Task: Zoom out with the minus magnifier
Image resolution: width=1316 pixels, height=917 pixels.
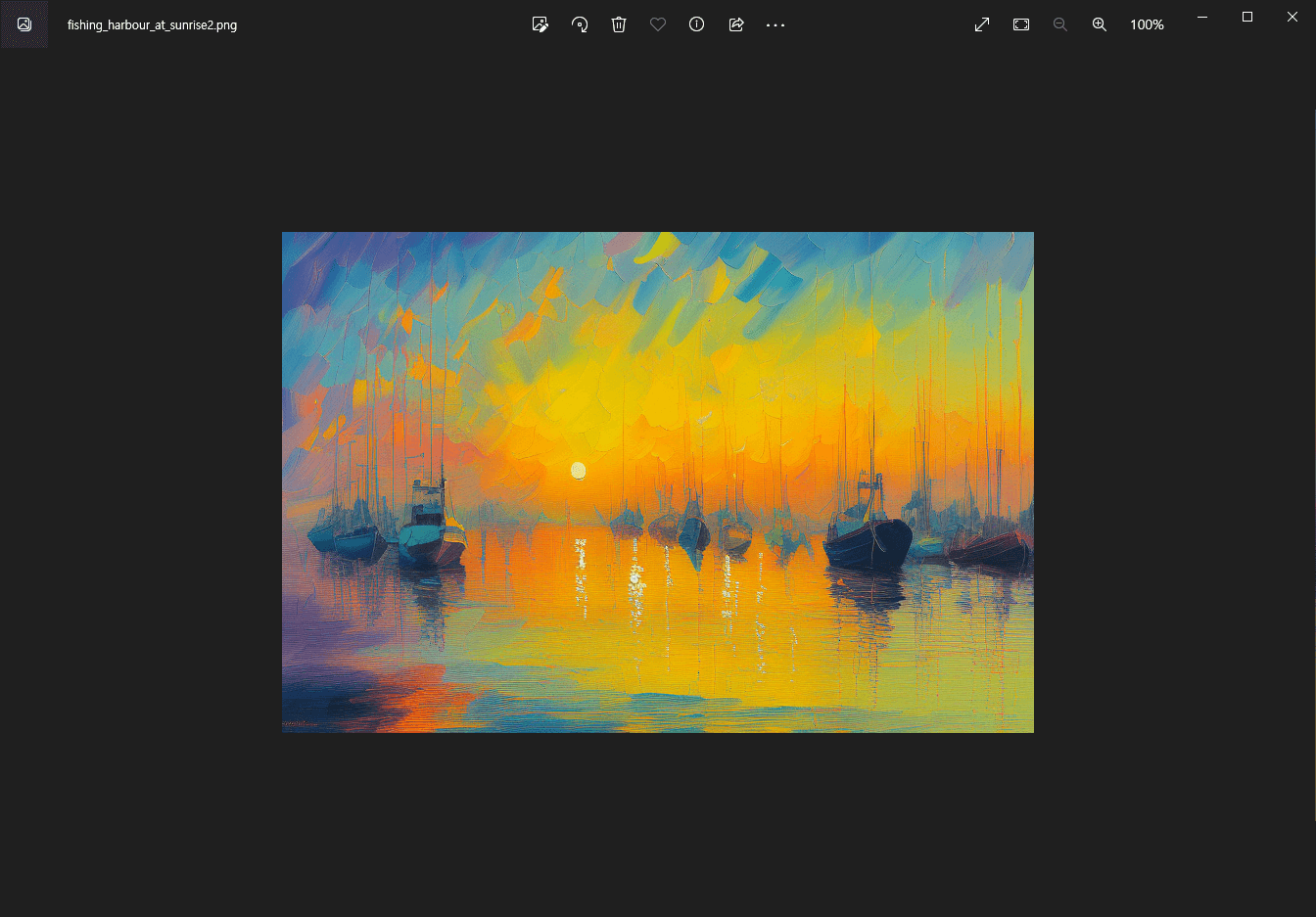Action: coord(1060,24)
